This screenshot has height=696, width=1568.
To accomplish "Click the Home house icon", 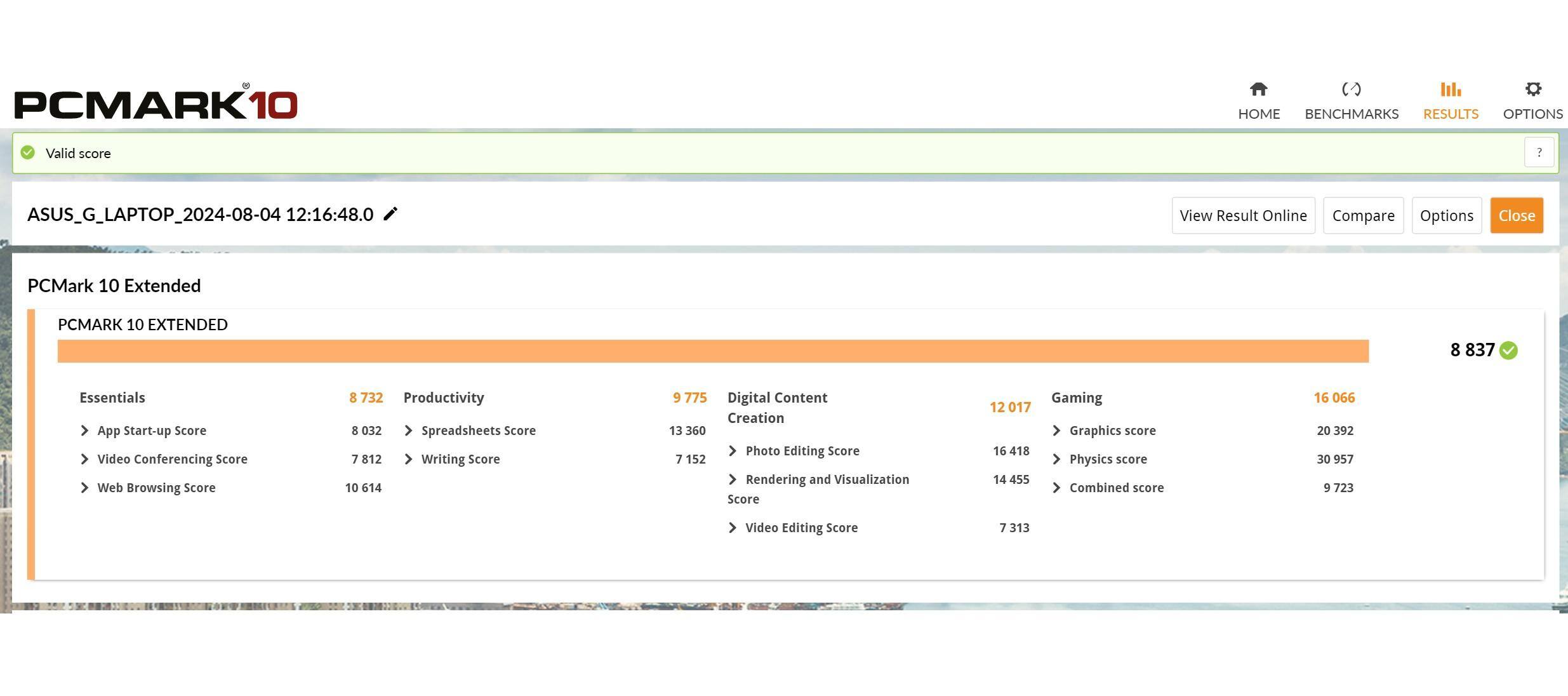I will click(1258, 89).
